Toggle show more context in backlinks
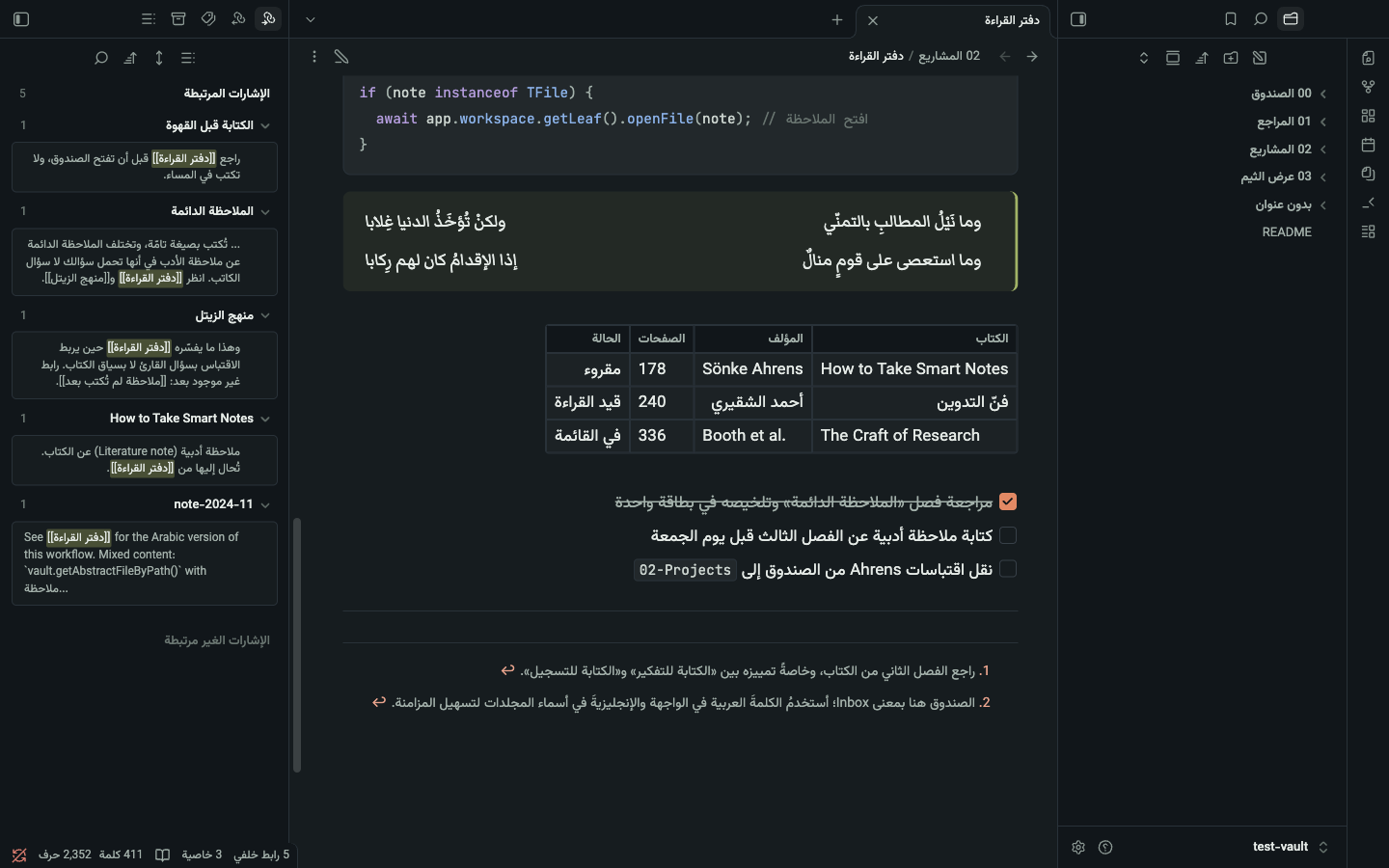The width and height of the screenshot is (1389, 868). coord(159,58)
